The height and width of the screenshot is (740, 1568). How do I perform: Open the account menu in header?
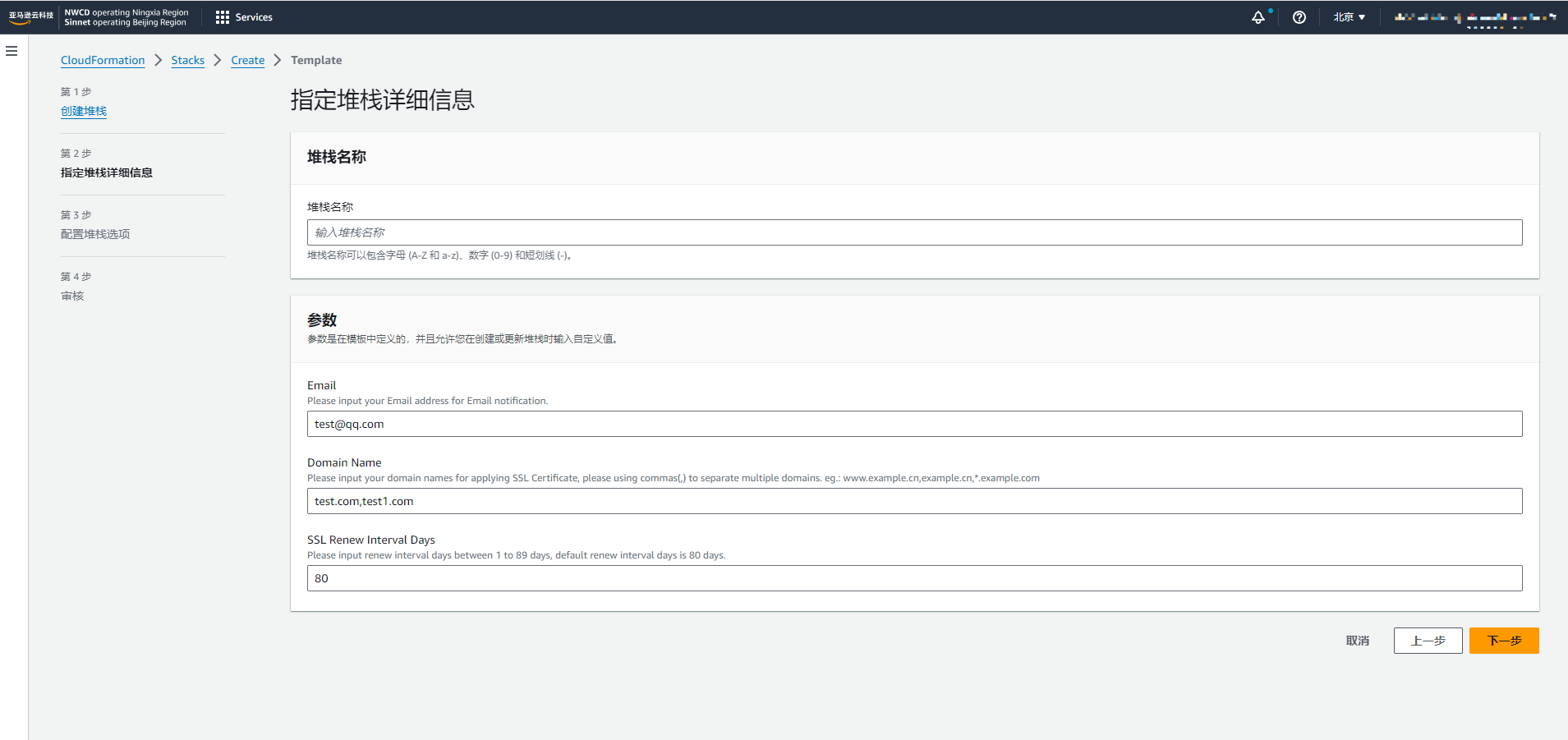[x=1474, y=17]
